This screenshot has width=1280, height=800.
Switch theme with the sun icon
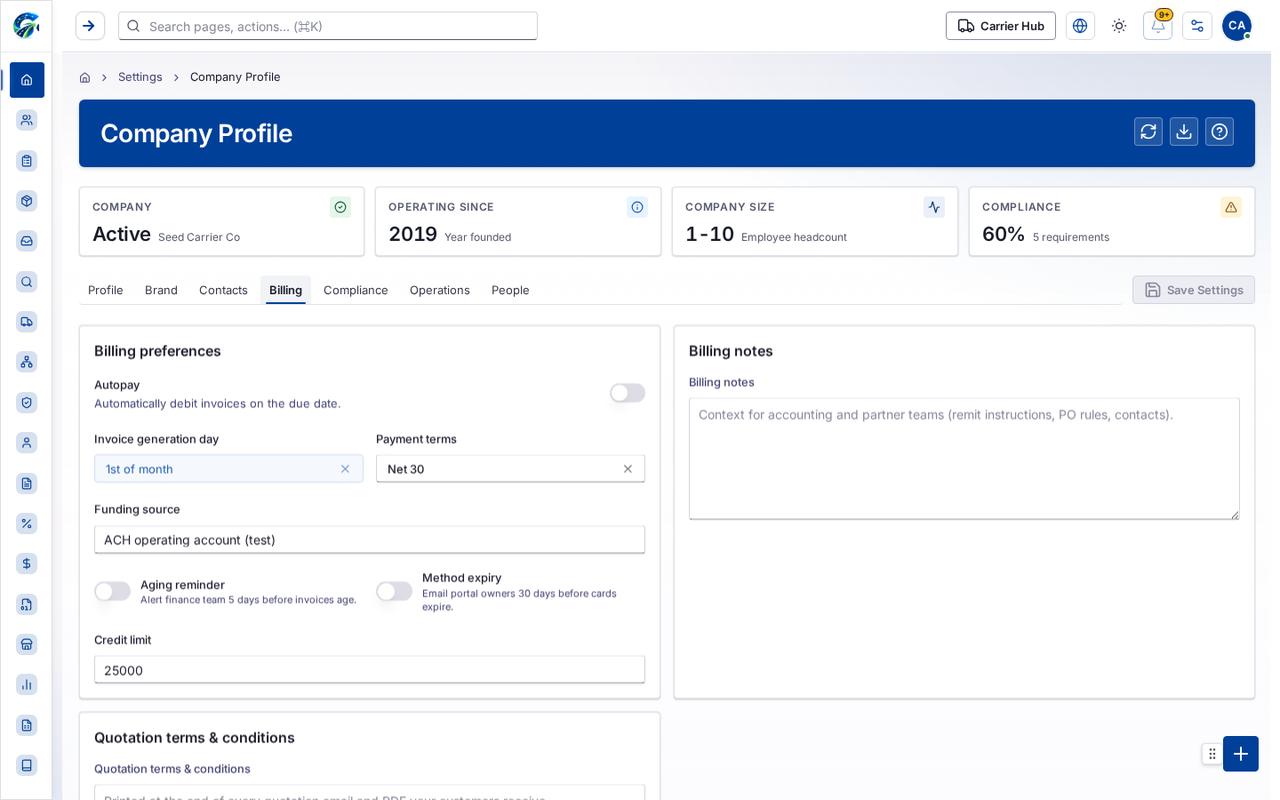point(1119,26)
